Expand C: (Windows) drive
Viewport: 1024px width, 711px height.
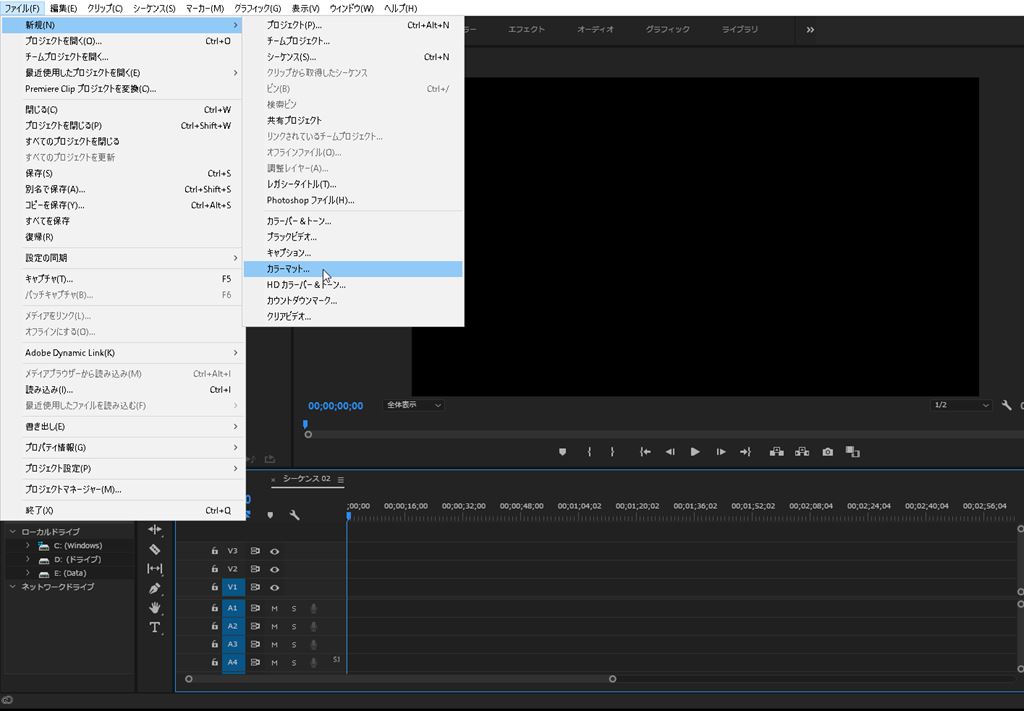(x=27, y=546)
